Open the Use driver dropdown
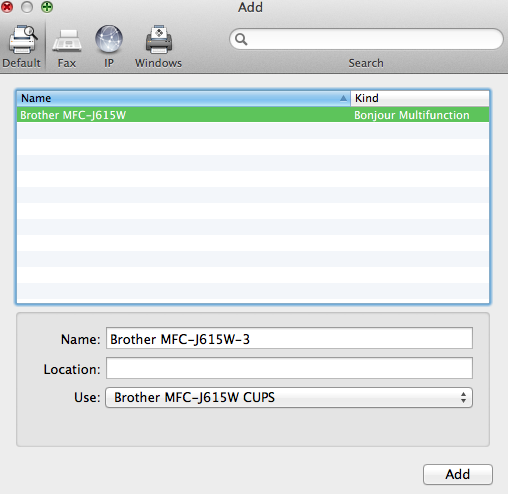This screenshot has width=508, height=494. click(x=289, y=397)
